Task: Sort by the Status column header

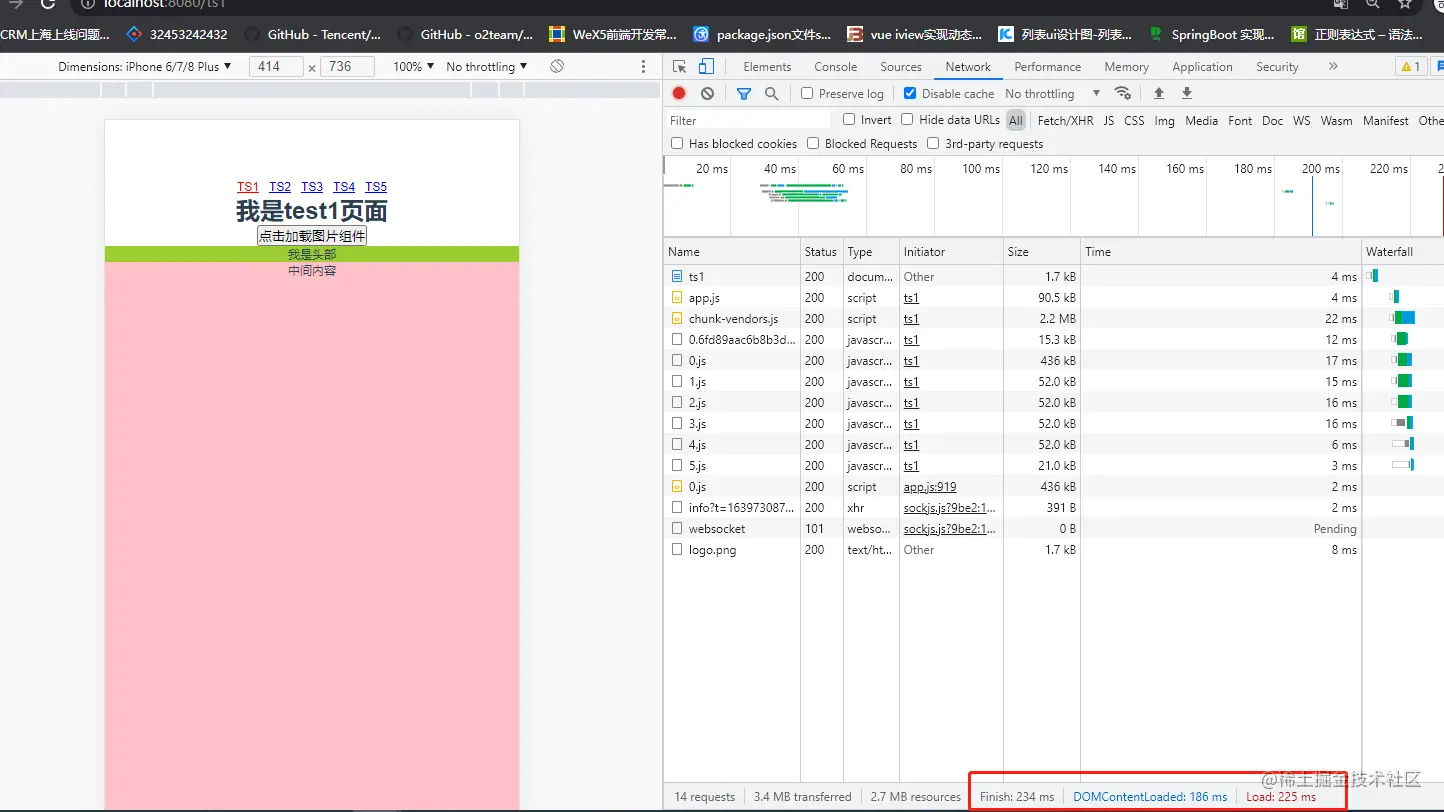Action: (x=821, y=252)
